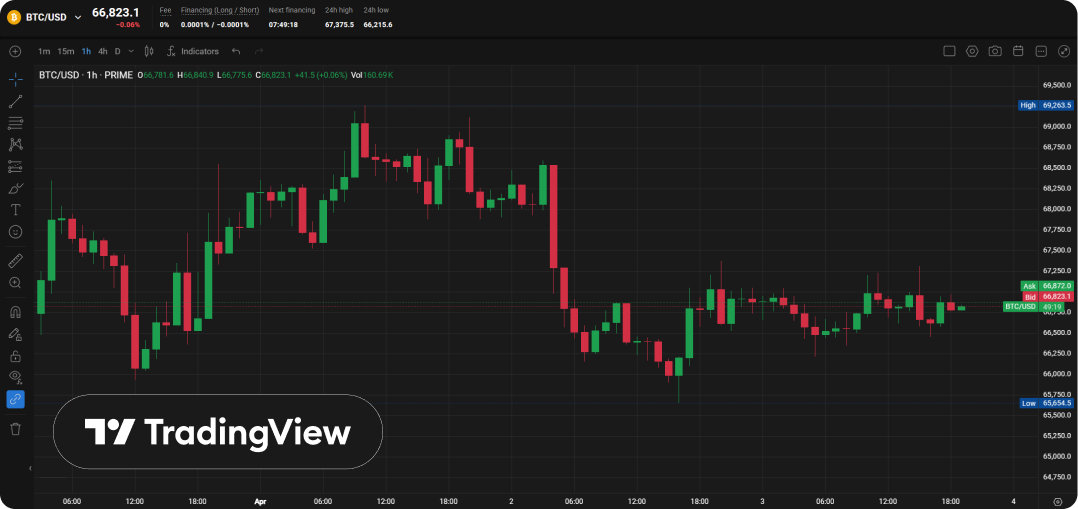Screen dimensions: 1078x509
Task: Choose the brush drawing tool
Action: [15, 188]
